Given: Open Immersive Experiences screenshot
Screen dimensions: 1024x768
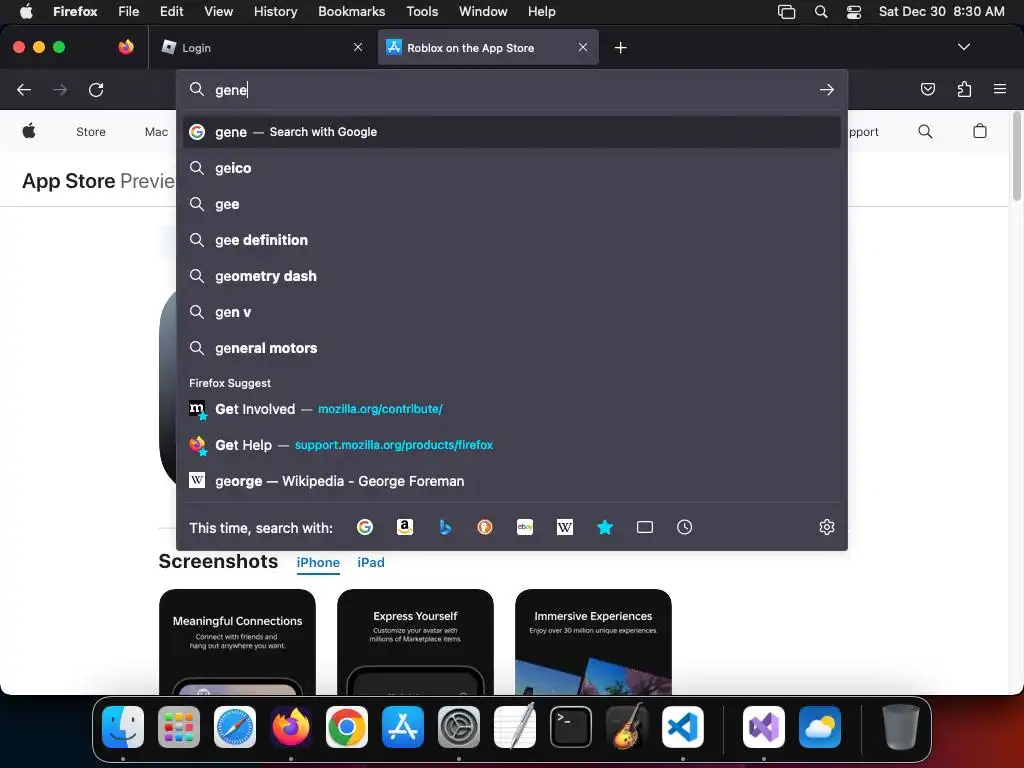Looking at the screenshot, I should [x=593, y=641].
